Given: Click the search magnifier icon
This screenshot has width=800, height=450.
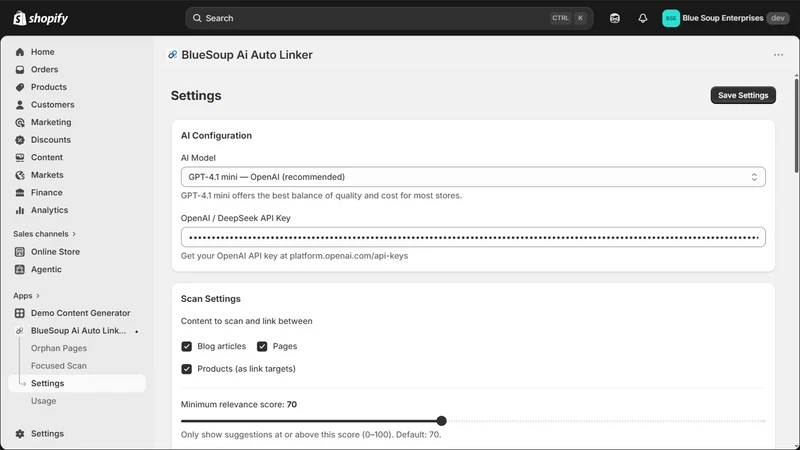Looking at the screenshot, I should click(x=197, y=18).
